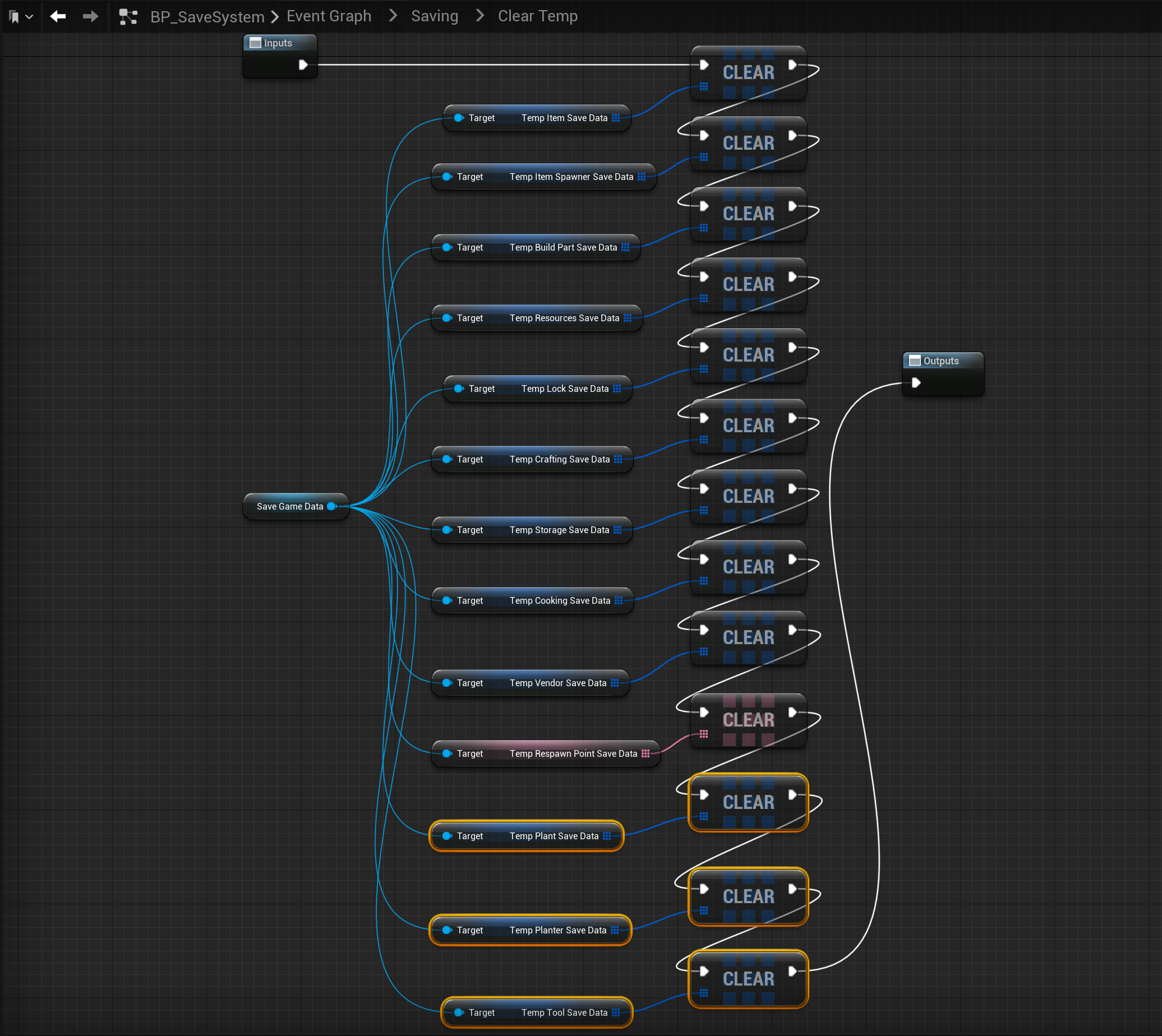Go to Saving breadcrumb level
The width and height of the screenshot is (1162, 1036).
(435, 16)
